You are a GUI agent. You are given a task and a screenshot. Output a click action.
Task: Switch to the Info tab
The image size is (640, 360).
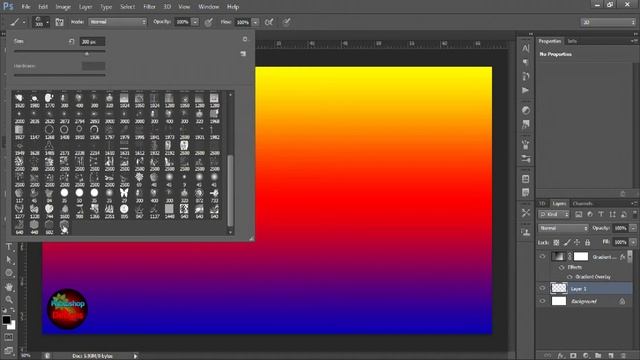pos(572,41)
